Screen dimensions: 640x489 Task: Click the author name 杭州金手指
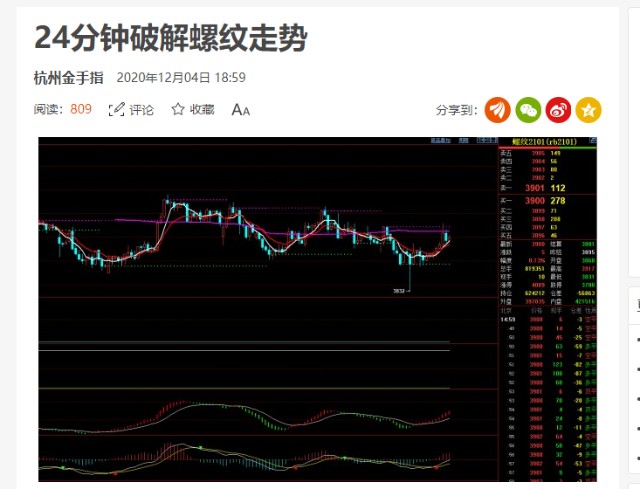(68, 77)
